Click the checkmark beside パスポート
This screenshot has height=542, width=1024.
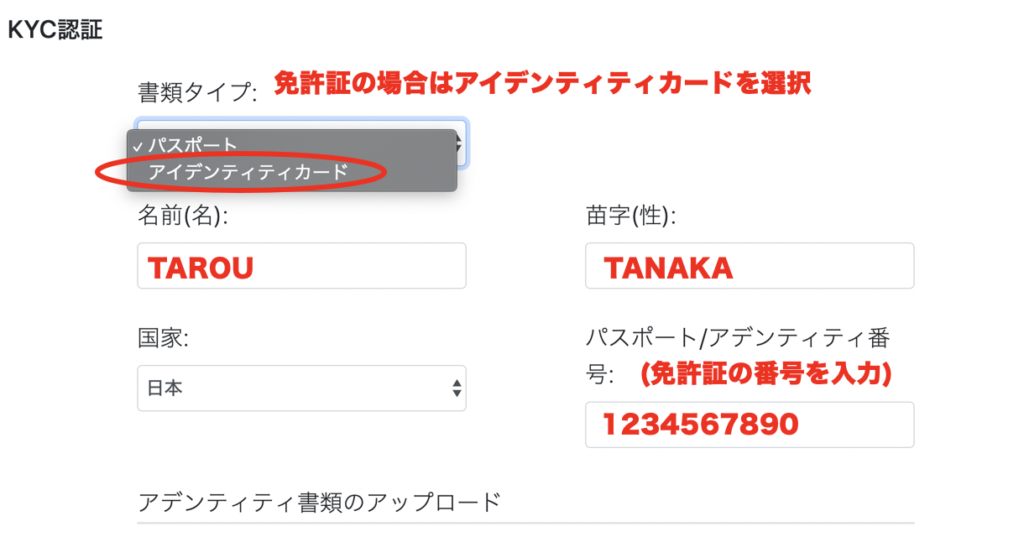(137, 147)
